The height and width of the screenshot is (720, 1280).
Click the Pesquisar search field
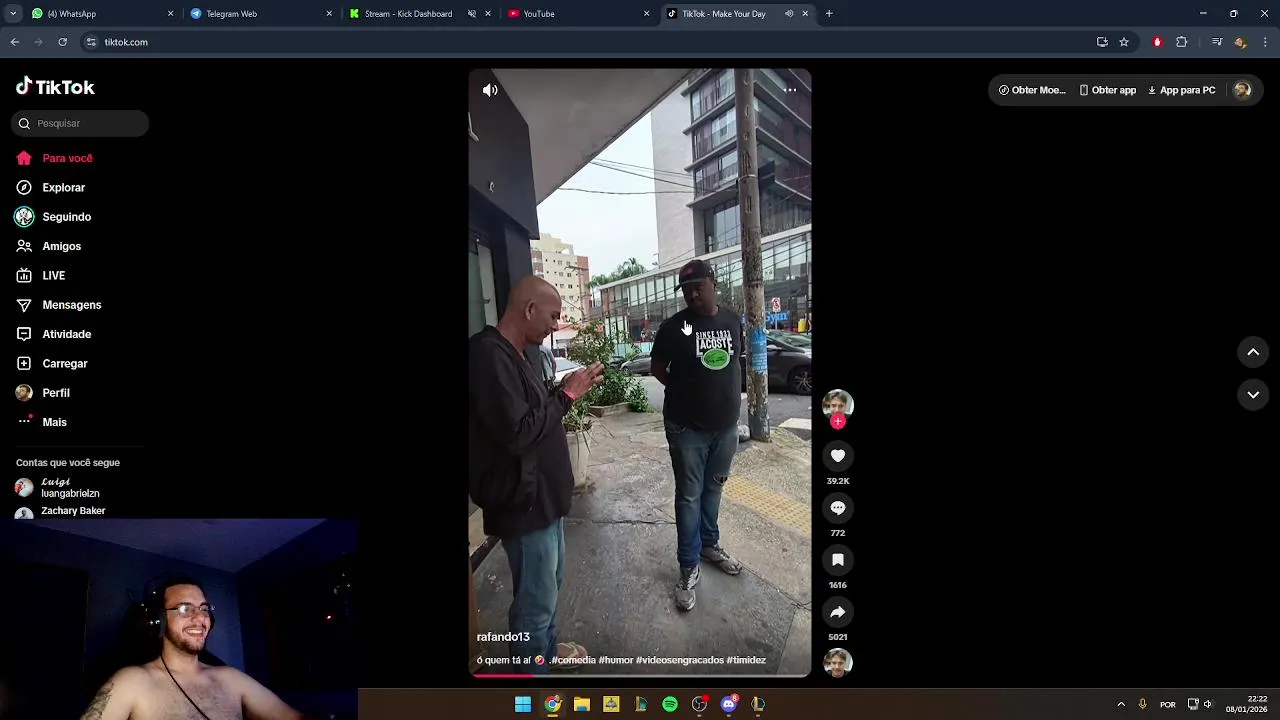click(x=80, y=123)
